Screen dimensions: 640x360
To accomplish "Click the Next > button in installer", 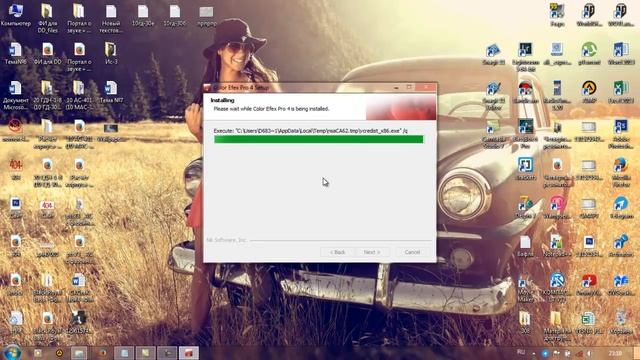I will [x=371, y=252].
